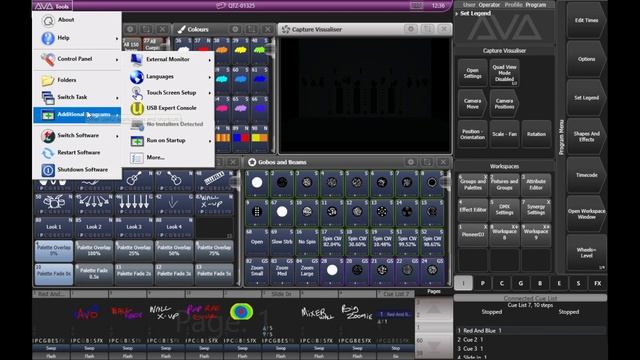Select white circle palette 28
640x360 pixels.
[x=332, y=271]
